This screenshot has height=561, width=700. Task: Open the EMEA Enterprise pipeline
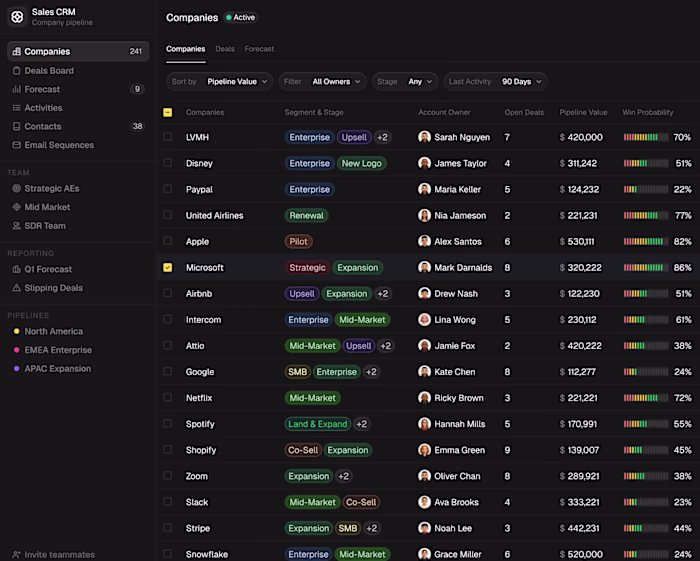click(78, 350)
